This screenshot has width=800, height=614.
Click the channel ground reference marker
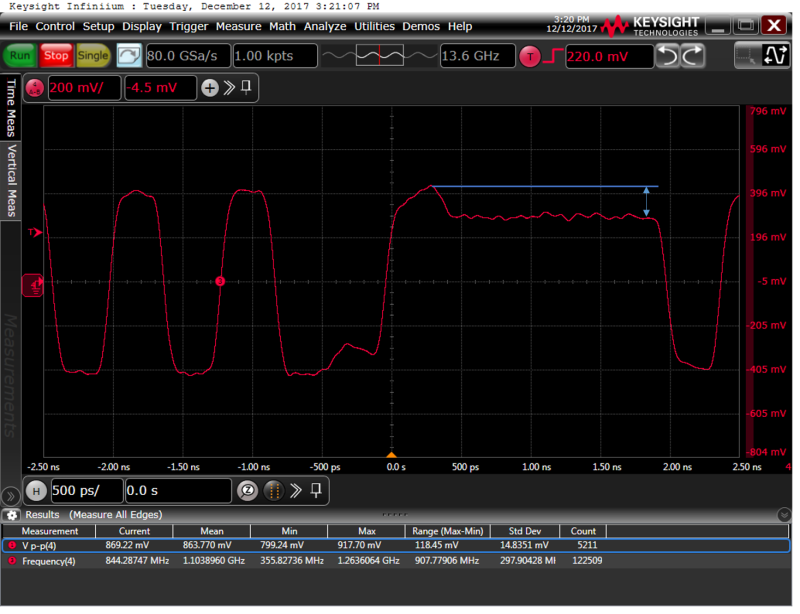(x=33, y=285)
